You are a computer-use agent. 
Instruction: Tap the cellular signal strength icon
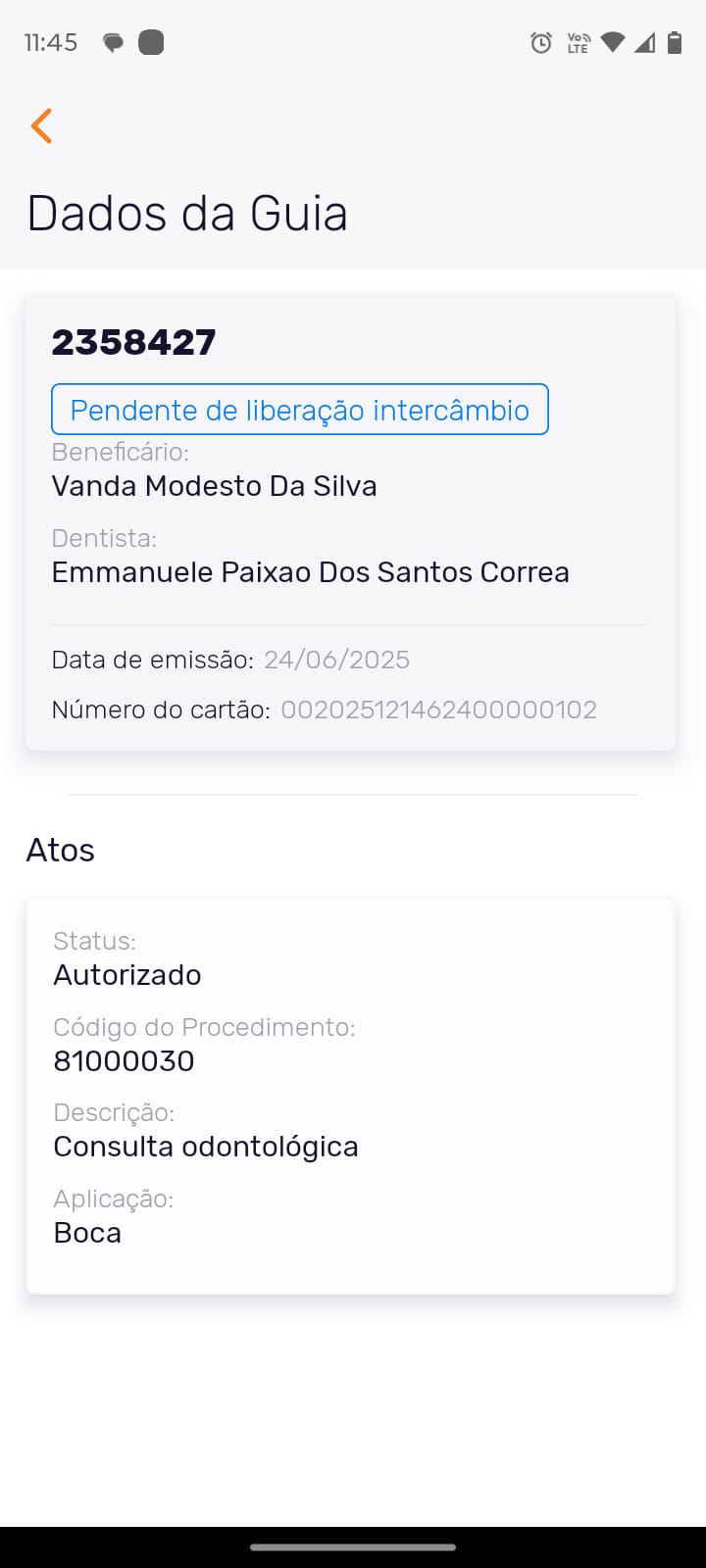point(644,42)
